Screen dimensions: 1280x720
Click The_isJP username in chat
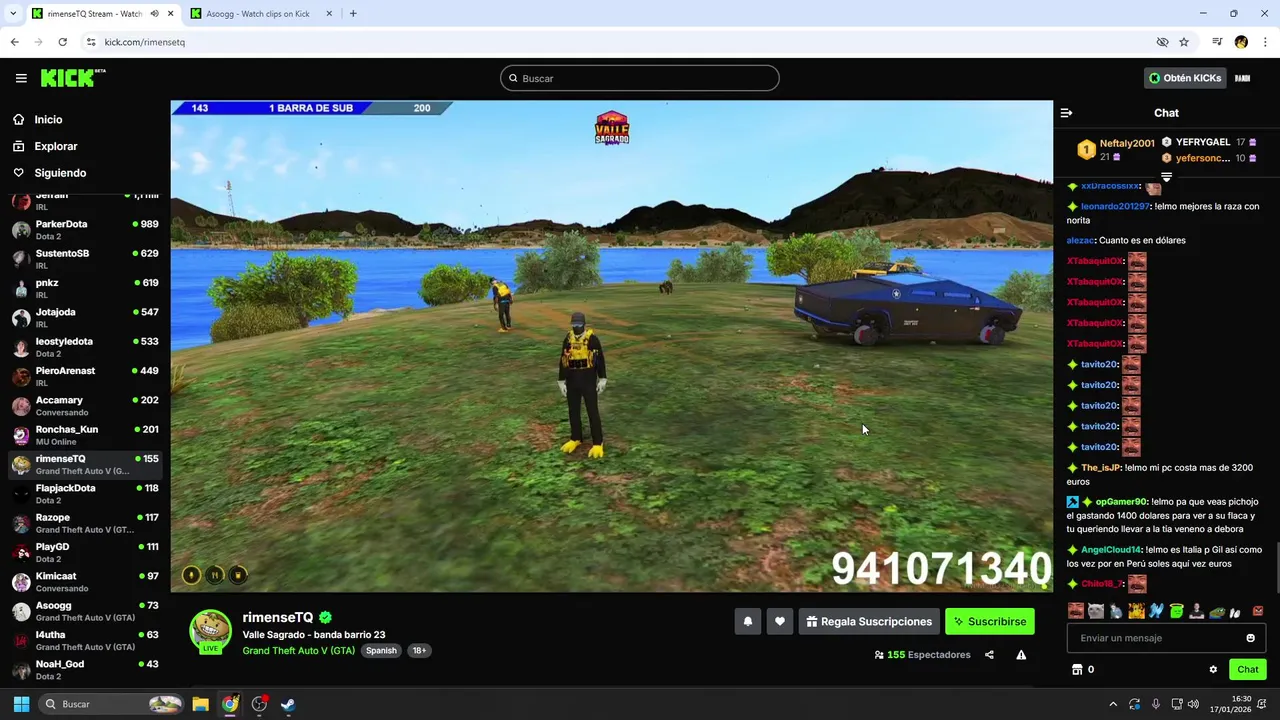(x=1101, y=468)
